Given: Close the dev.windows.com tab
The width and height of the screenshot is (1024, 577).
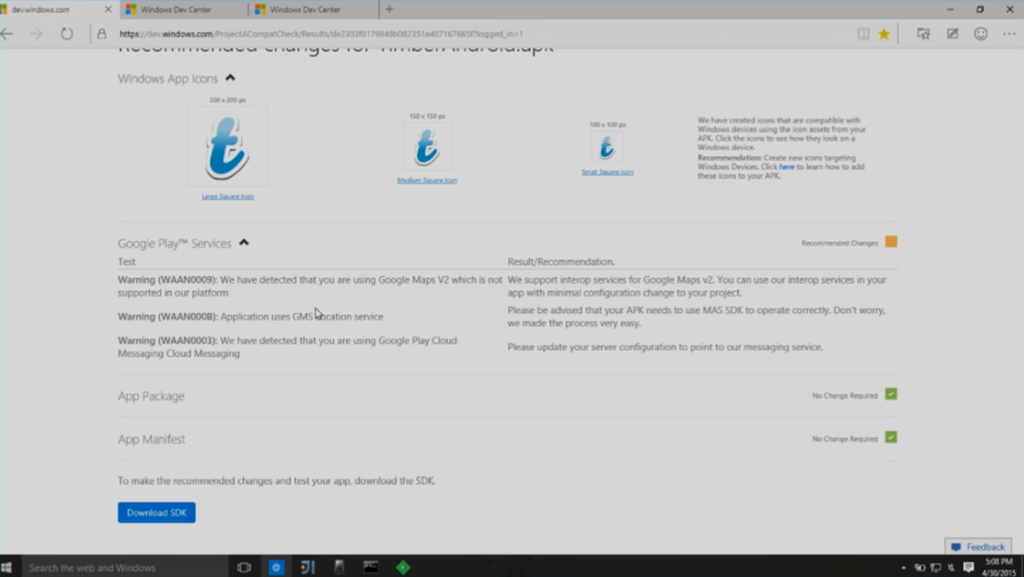Looking at the screenshot, I should click(x=108, y=9).
